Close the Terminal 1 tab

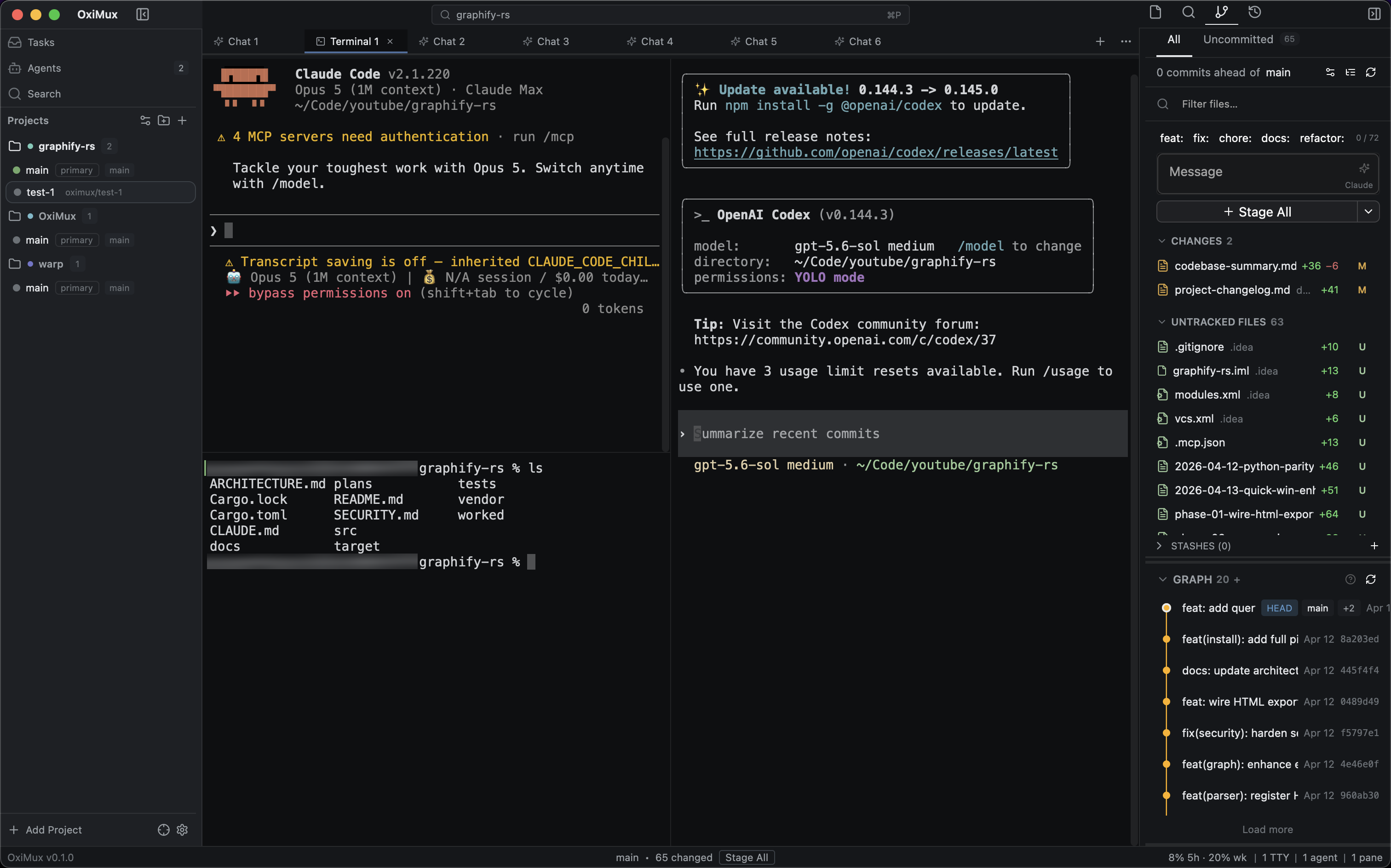[390, 41]
